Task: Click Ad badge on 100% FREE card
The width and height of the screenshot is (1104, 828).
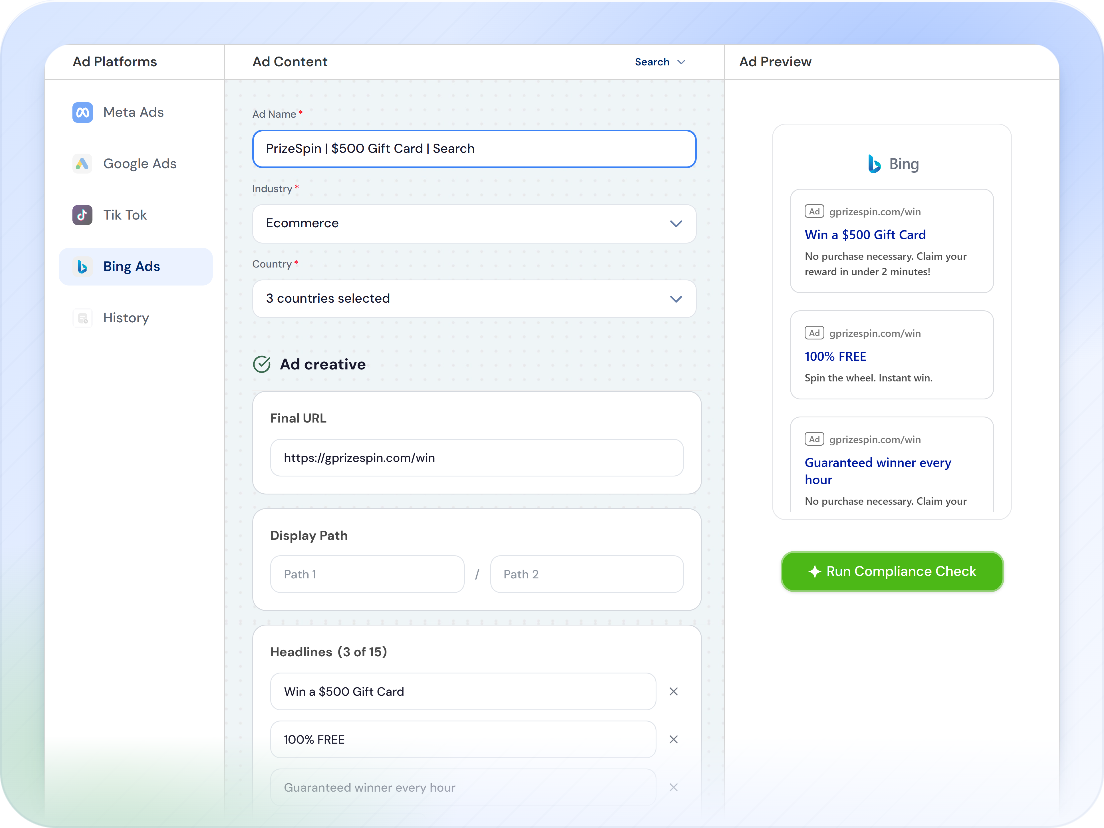Action: (814, 333)
